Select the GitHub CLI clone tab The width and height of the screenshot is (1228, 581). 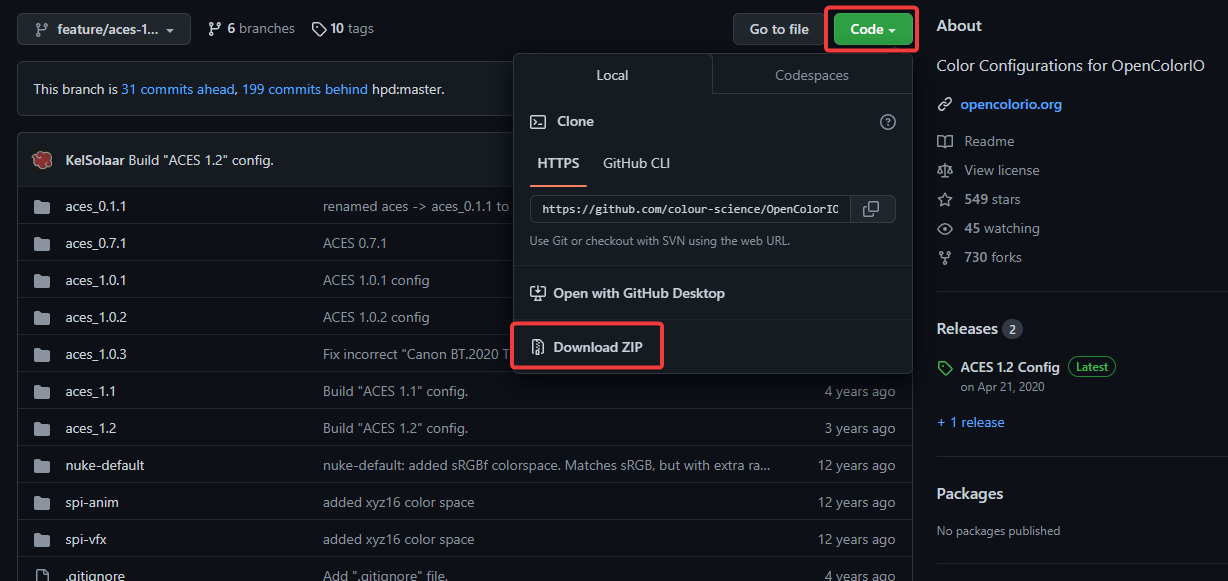click(636, 163)
